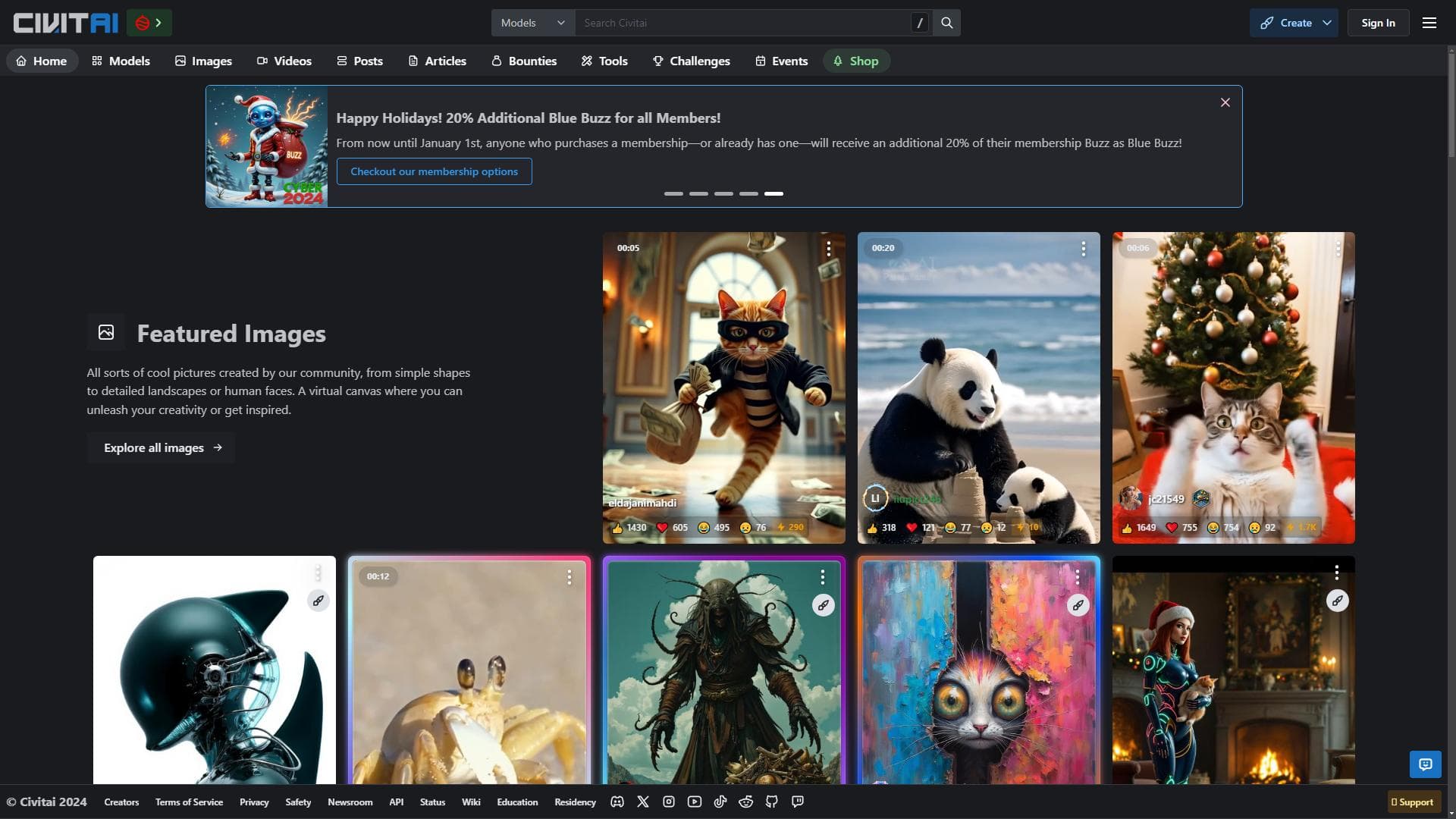Open the Reddit icon in footer

[x=746, y=802]
